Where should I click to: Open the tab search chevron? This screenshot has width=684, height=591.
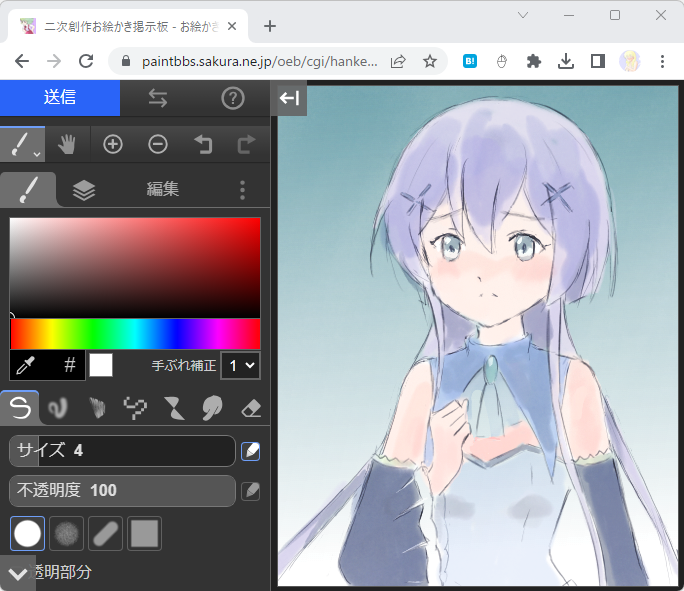[x=523, y=15]
